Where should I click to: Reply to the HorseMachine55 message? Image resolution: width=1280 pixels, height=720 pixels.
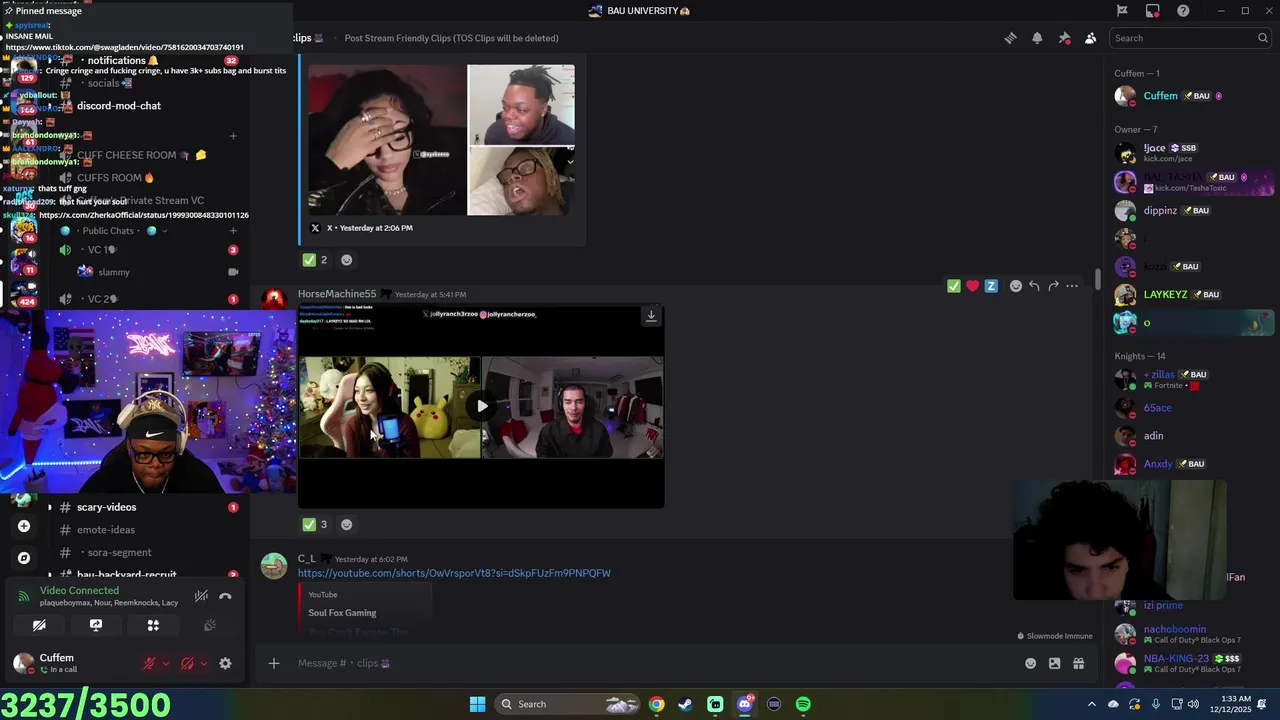pos(1034,286)
